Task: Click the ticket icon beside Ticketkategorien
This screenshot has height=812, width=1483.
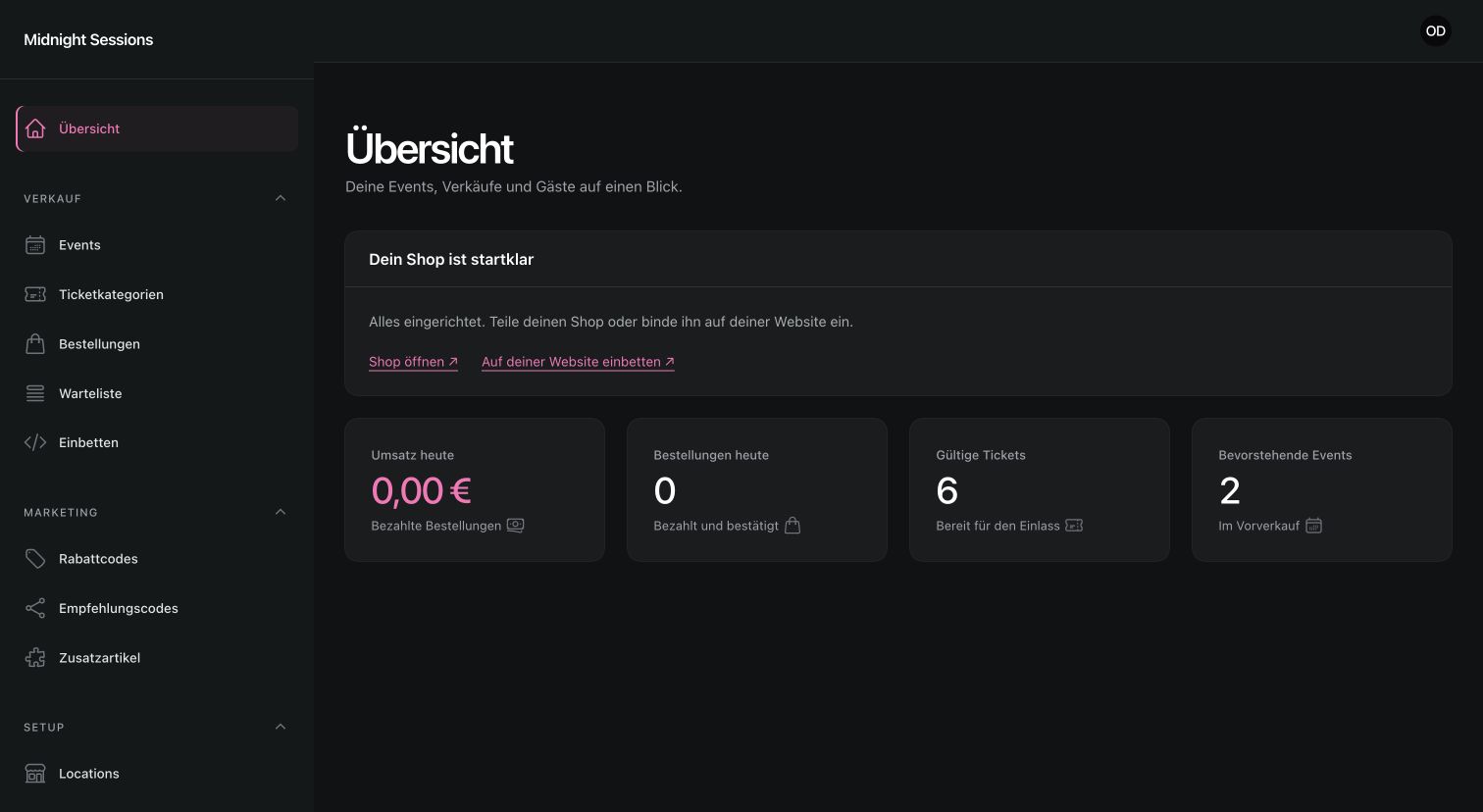Action: [35, 294]
